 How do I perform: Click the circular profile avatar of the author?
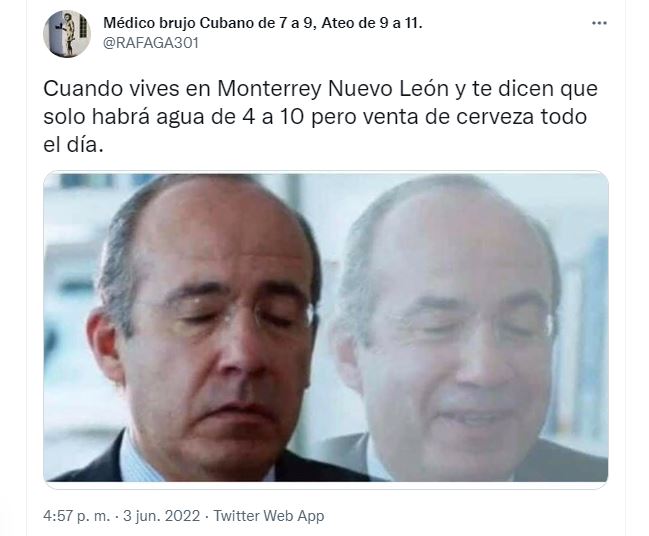point(67,34)
